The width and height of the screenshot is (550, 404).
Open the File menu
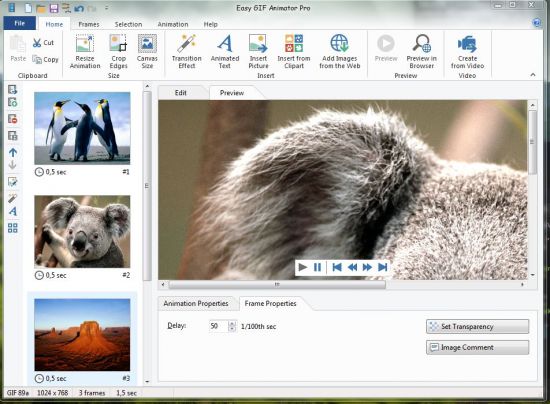click(20, 23)
